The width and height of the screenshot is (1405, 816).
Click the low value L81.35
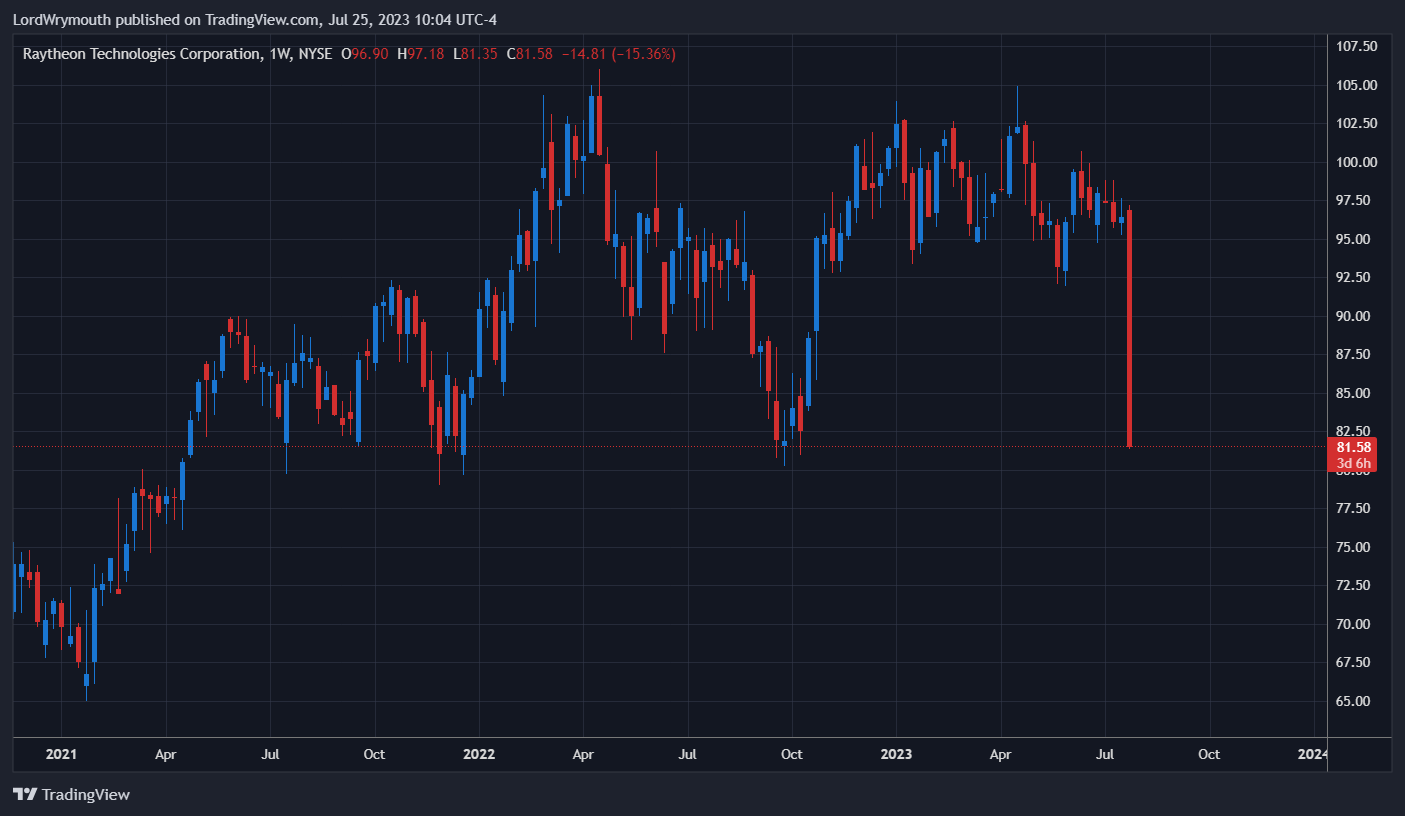pos(477,54)
